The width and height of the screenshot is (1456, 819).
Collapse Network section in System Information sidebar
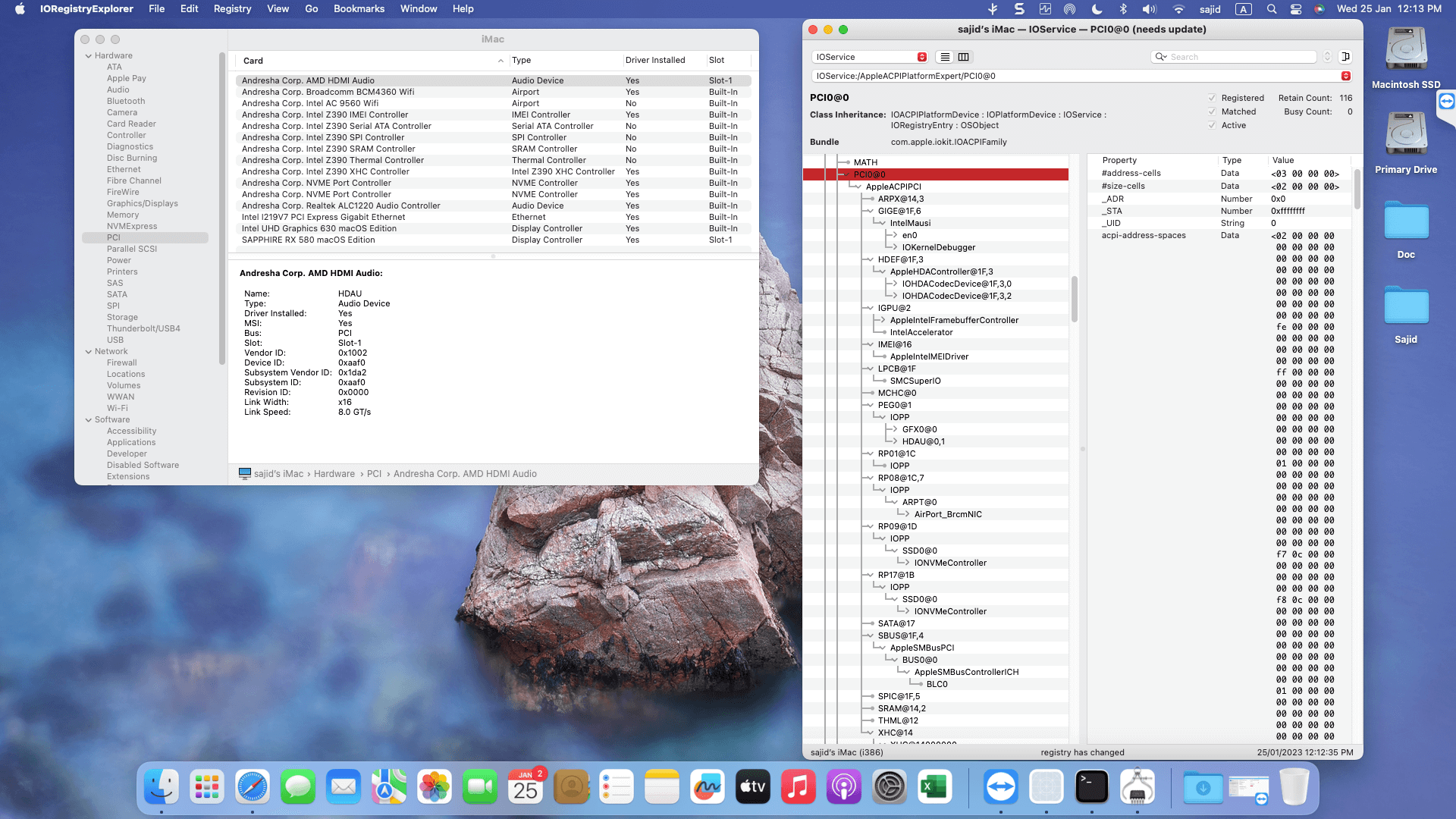click(x=89, y=352)
